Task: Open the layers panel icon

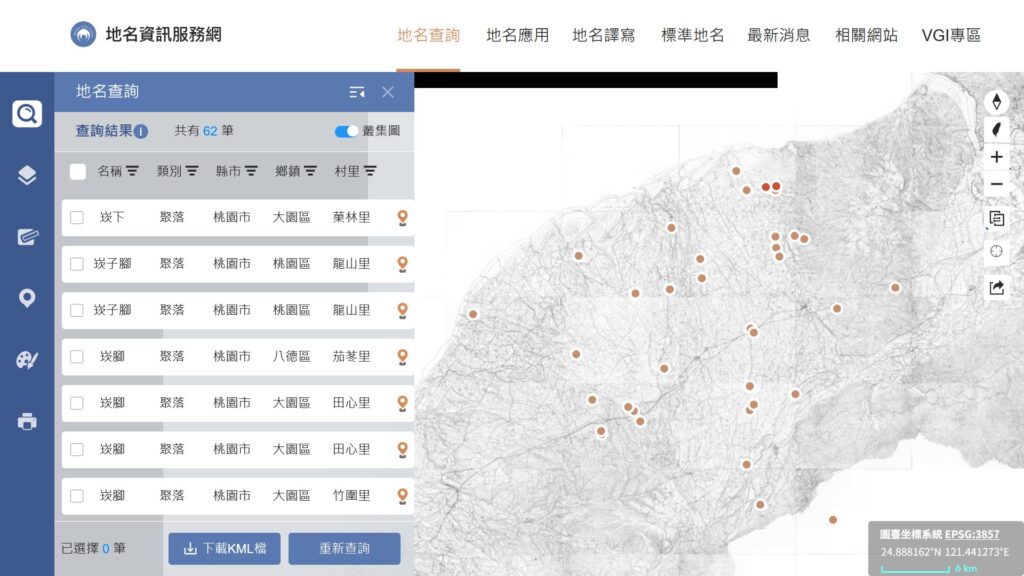Action: click(x=27, y=175)
